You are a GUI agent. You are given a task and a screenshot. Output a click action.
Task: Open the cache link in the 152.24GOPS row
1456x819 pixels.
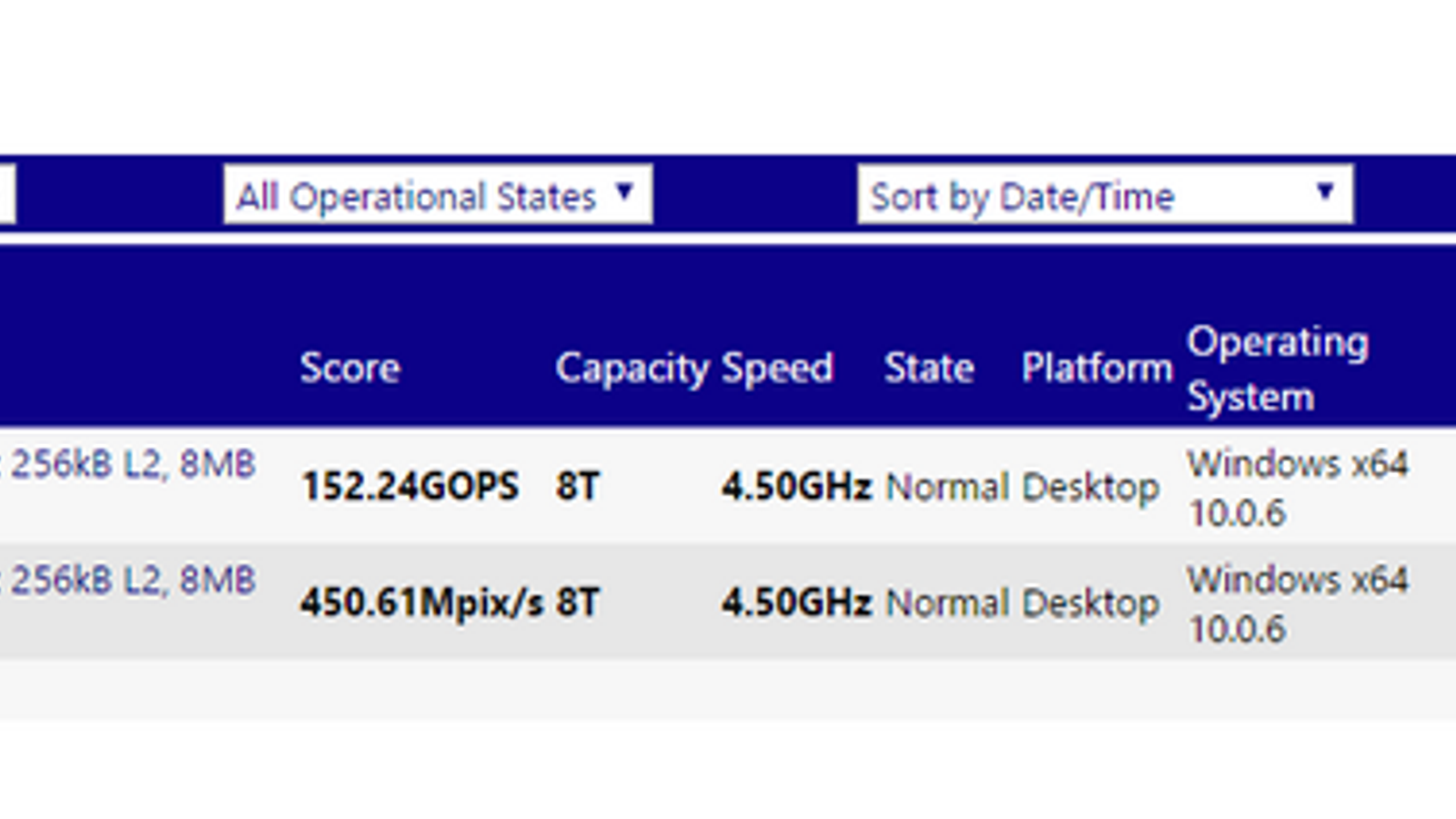click(x=132, y=464)
